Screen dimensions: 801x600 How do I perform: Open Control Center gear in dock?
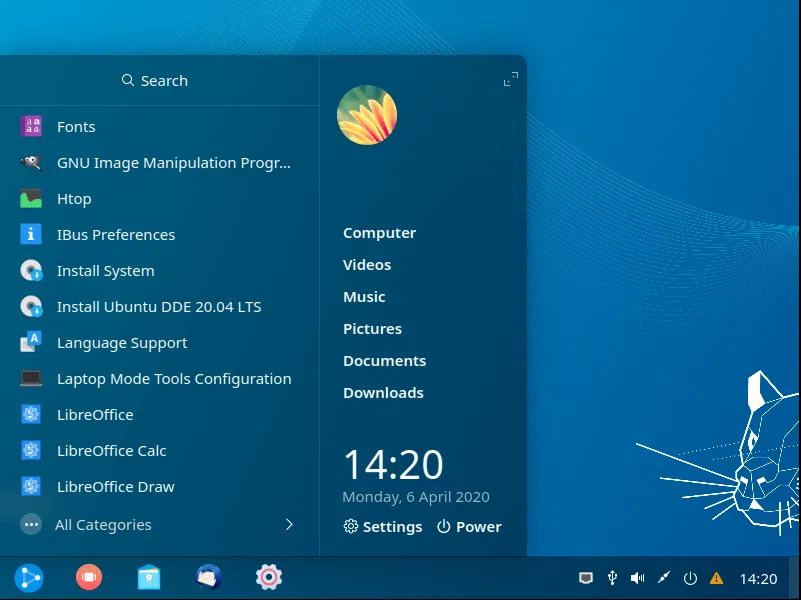(269, 577)
